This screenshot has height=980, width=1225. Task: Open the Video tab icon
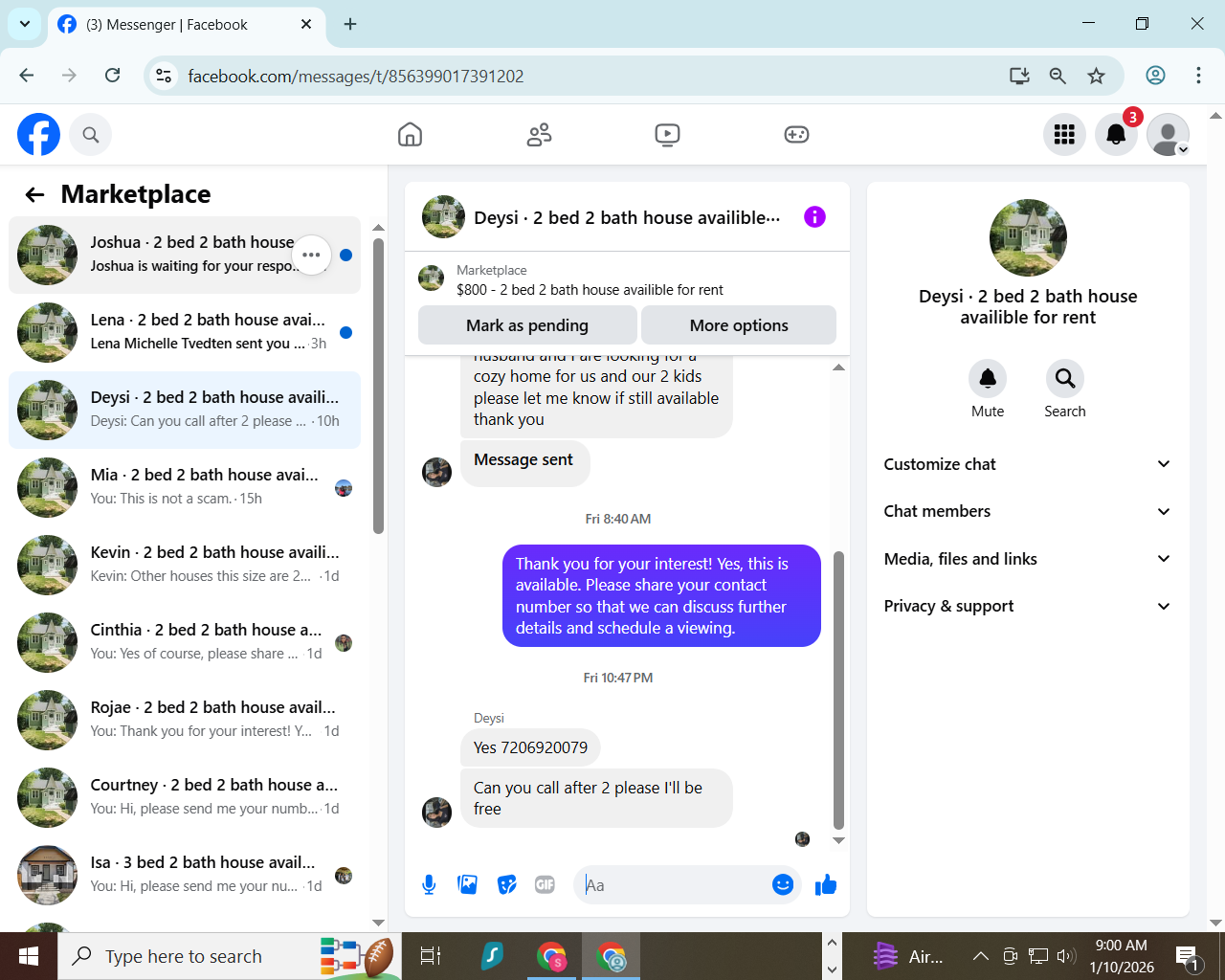[x=668, y=135]
